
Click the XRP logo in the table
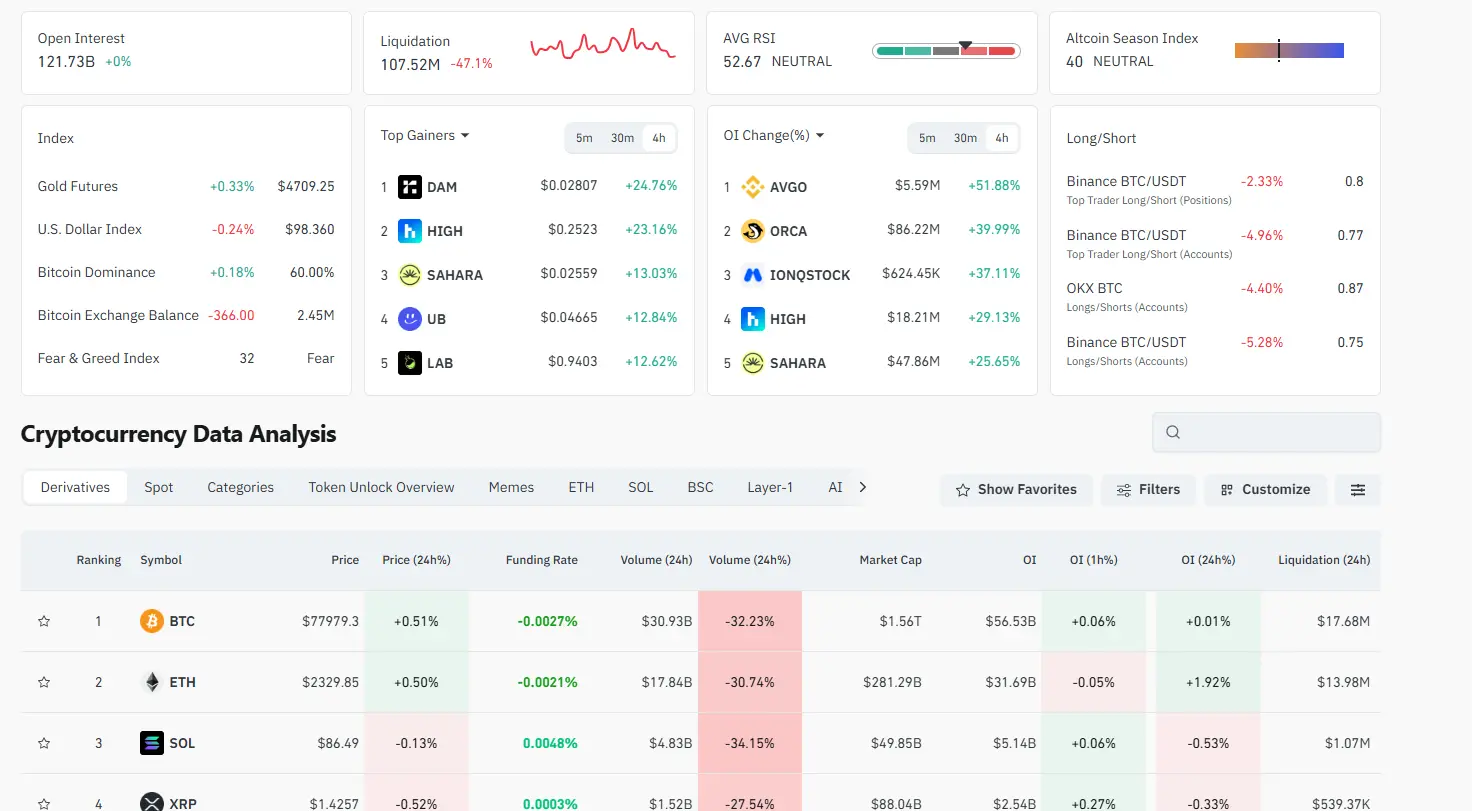point(152,802)
